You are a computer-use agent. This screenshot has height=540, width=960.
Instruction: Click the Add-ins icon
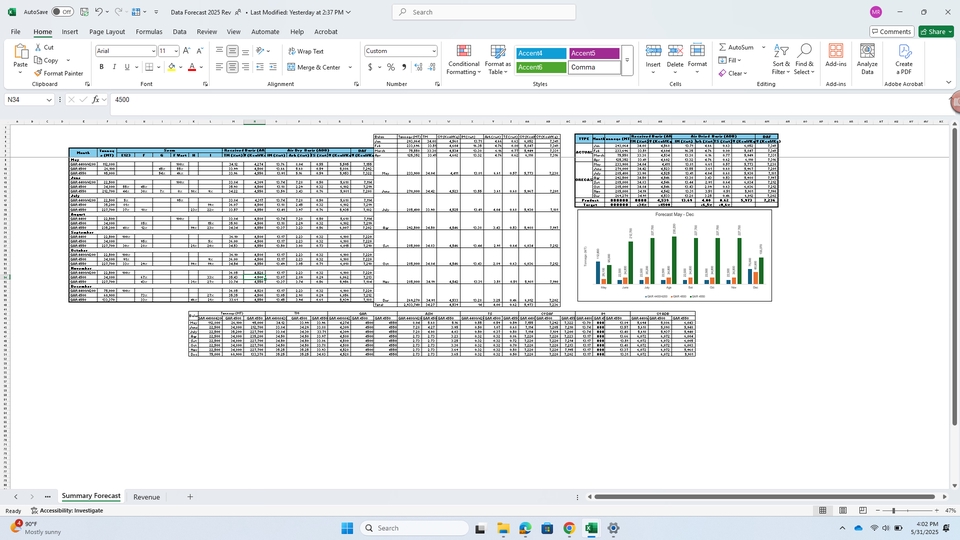836,51
